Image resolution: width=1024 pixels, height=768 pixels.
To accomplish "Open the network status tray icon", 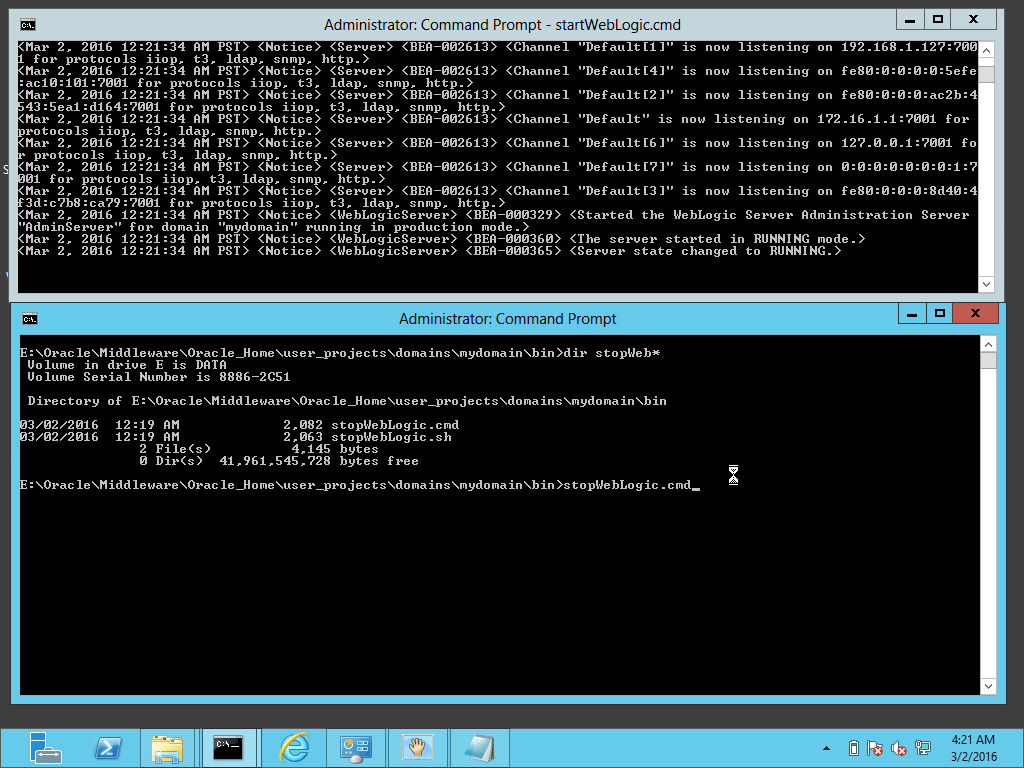I will (x=923, y=748).
